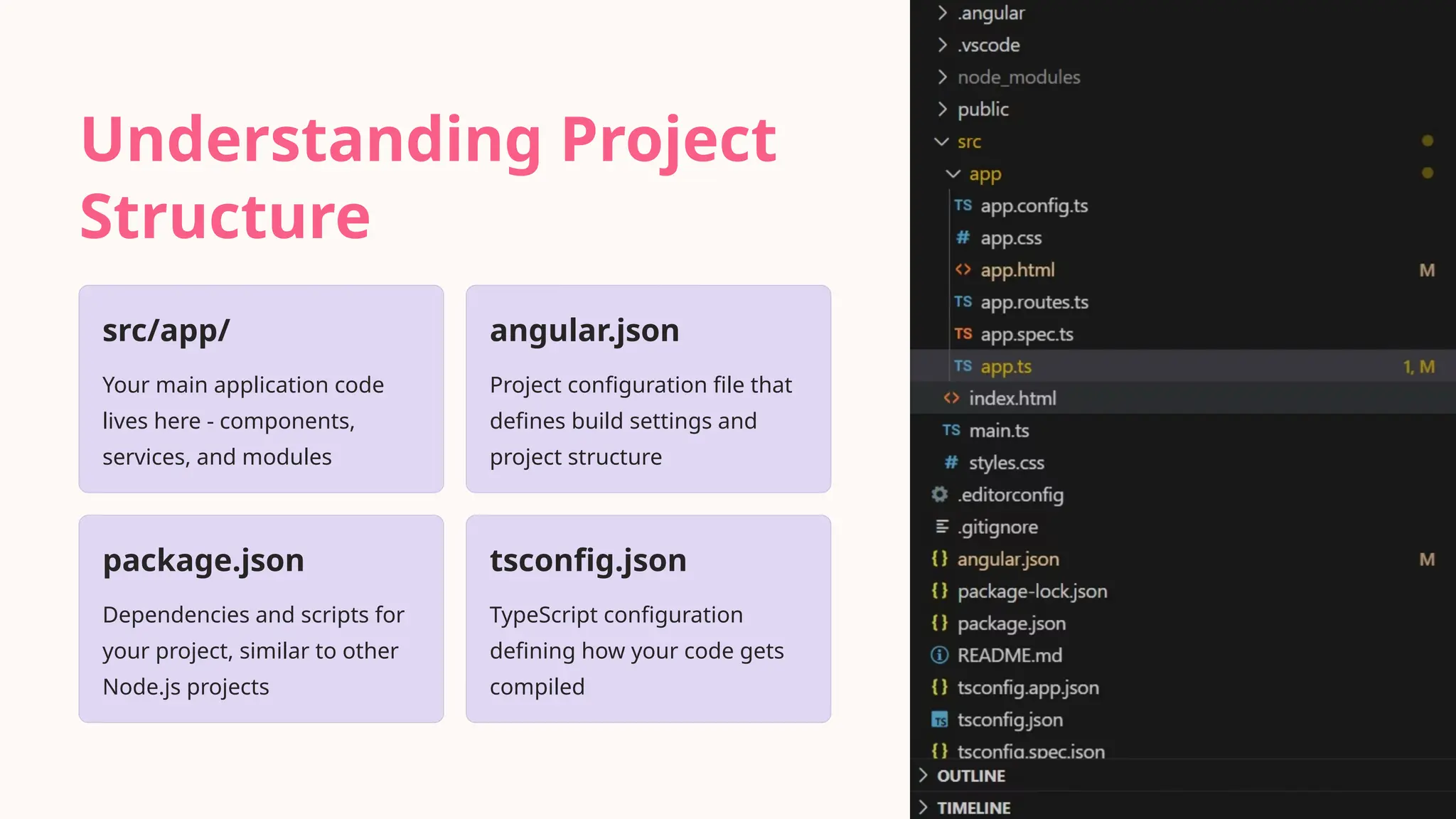Expand the TIMELINE section
The image size is (1456, 819).
(x=973, y=808)
